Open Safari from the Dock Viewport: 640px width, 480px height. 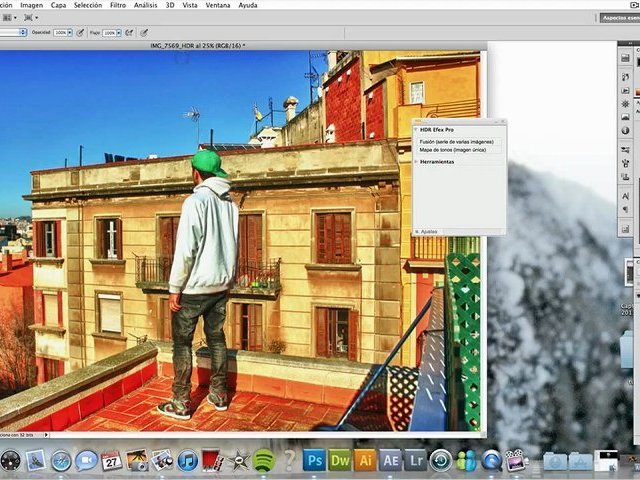click(61, 461)
